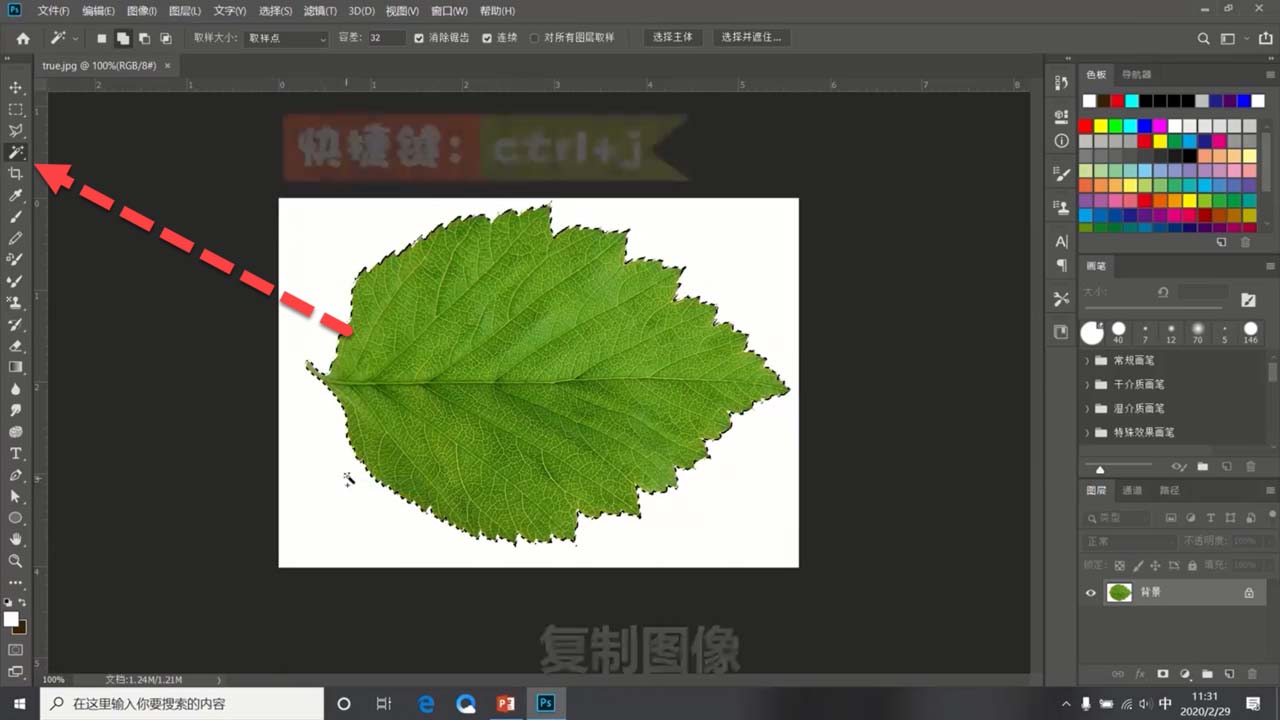Open the search icon in options bar
Viewport: 1280px width, 720px height.
tap(1204, 38)
